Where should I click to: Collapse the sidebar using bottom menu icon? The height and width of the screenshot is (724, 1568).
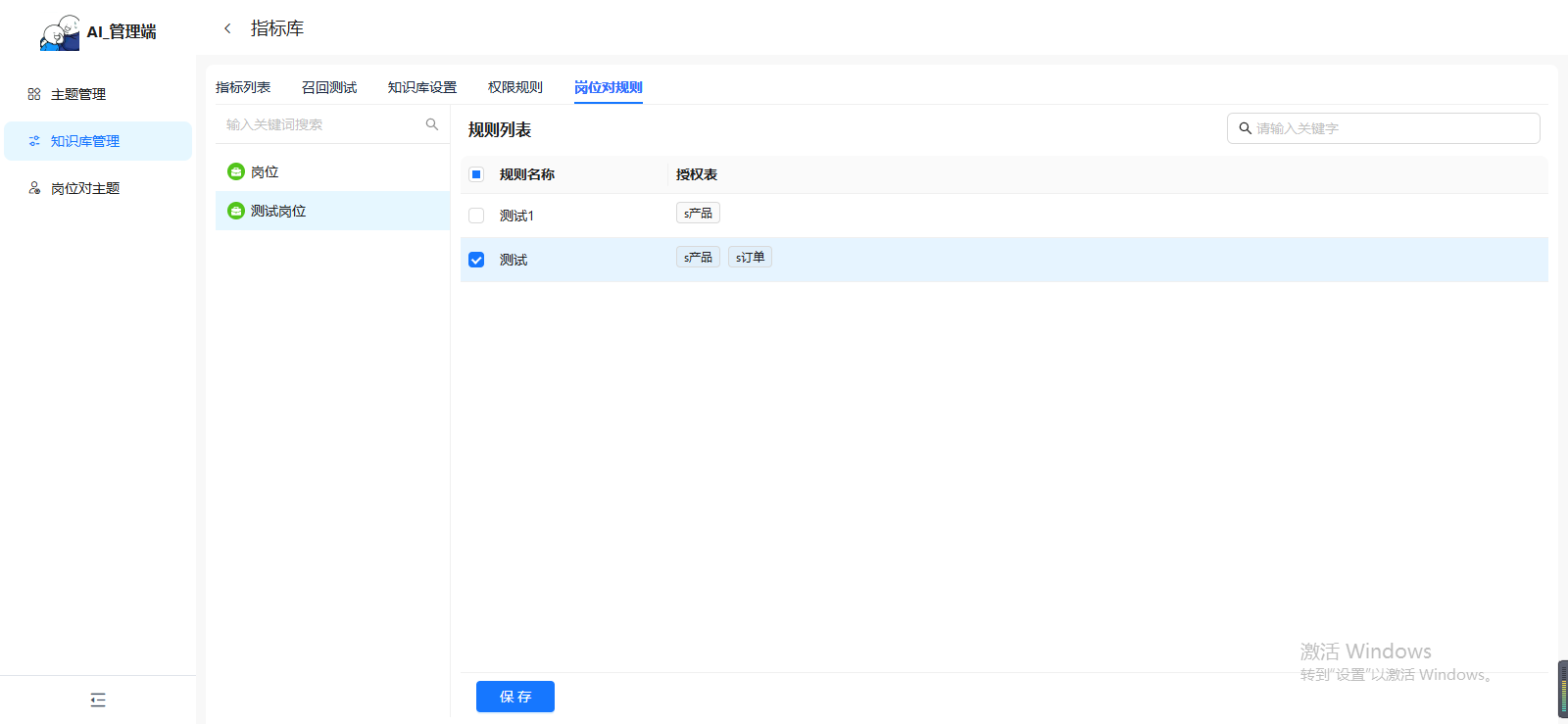(98, 700)
